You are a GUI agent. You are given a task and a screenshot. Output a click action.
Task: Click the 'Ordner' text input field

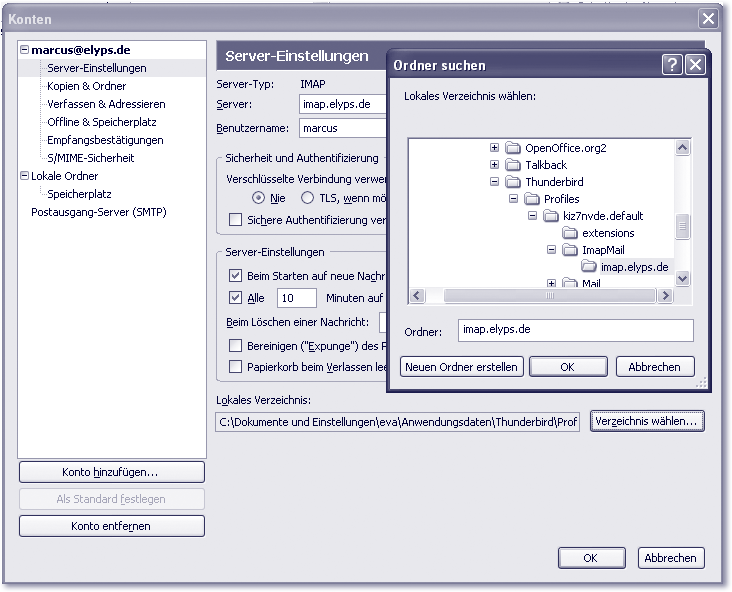(x=575, y=330)
